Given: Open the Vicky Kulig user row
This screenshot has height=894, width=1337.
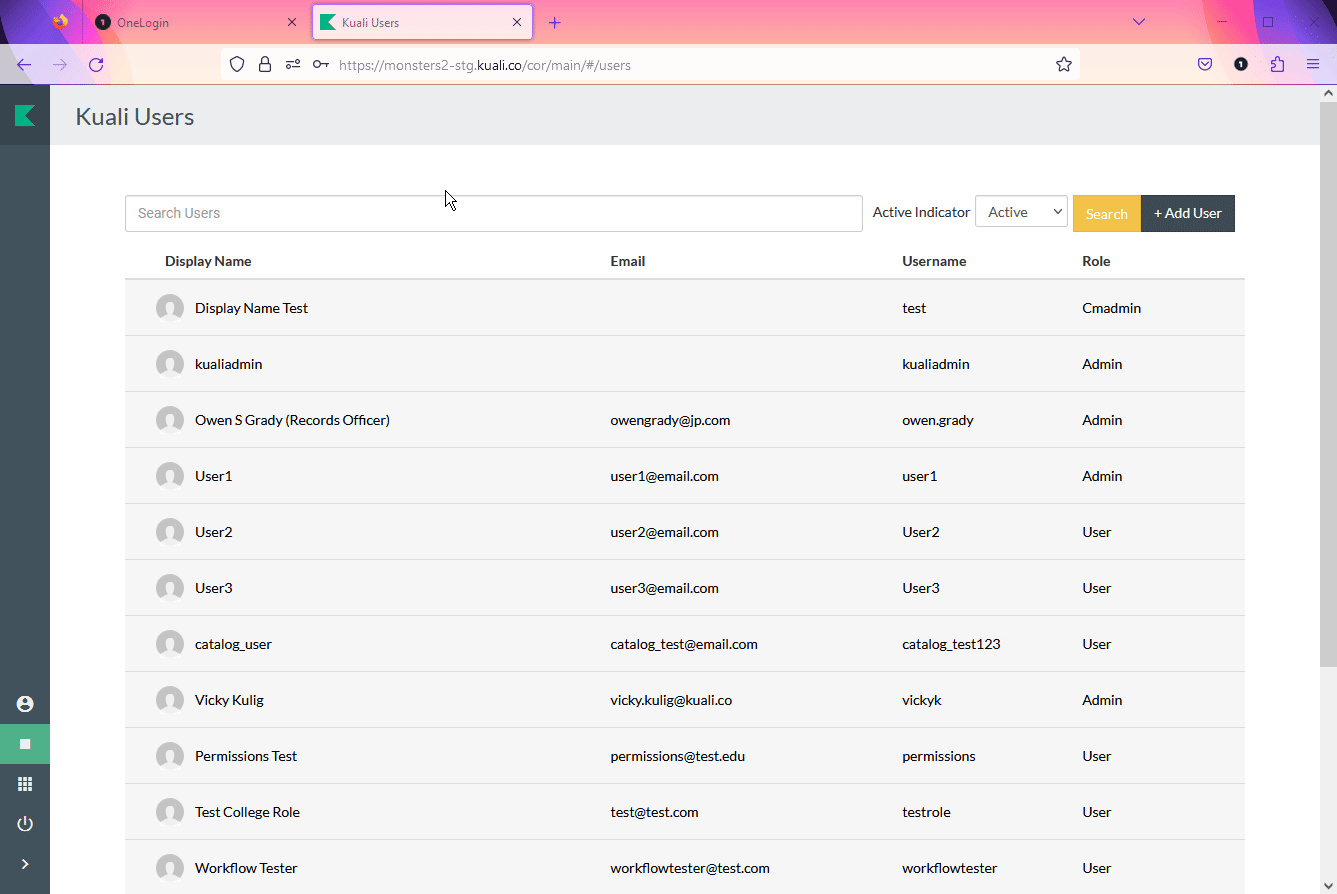Looking at the screenshot, I should (229, 700).
